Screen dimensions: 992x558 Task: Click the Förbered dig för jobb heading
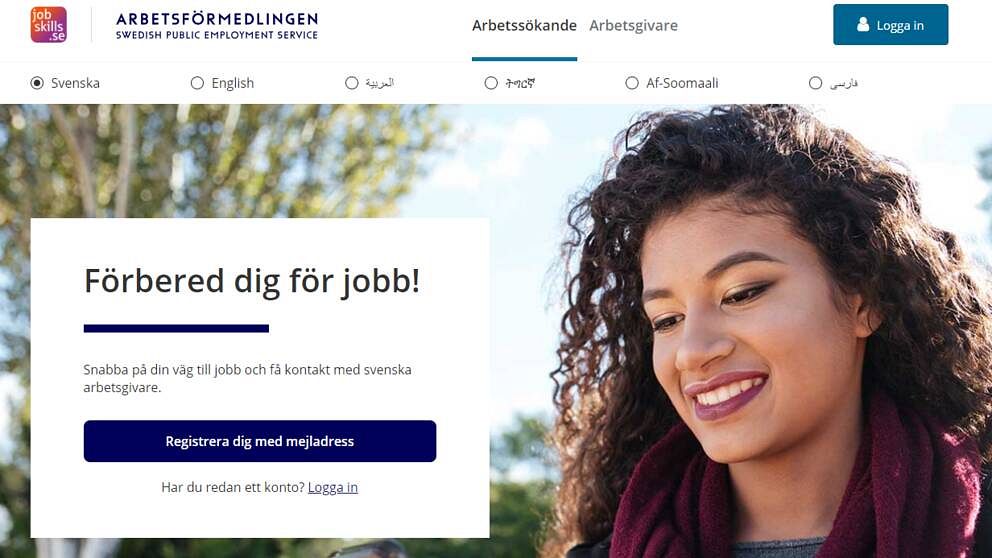click(x=252, y=281)
